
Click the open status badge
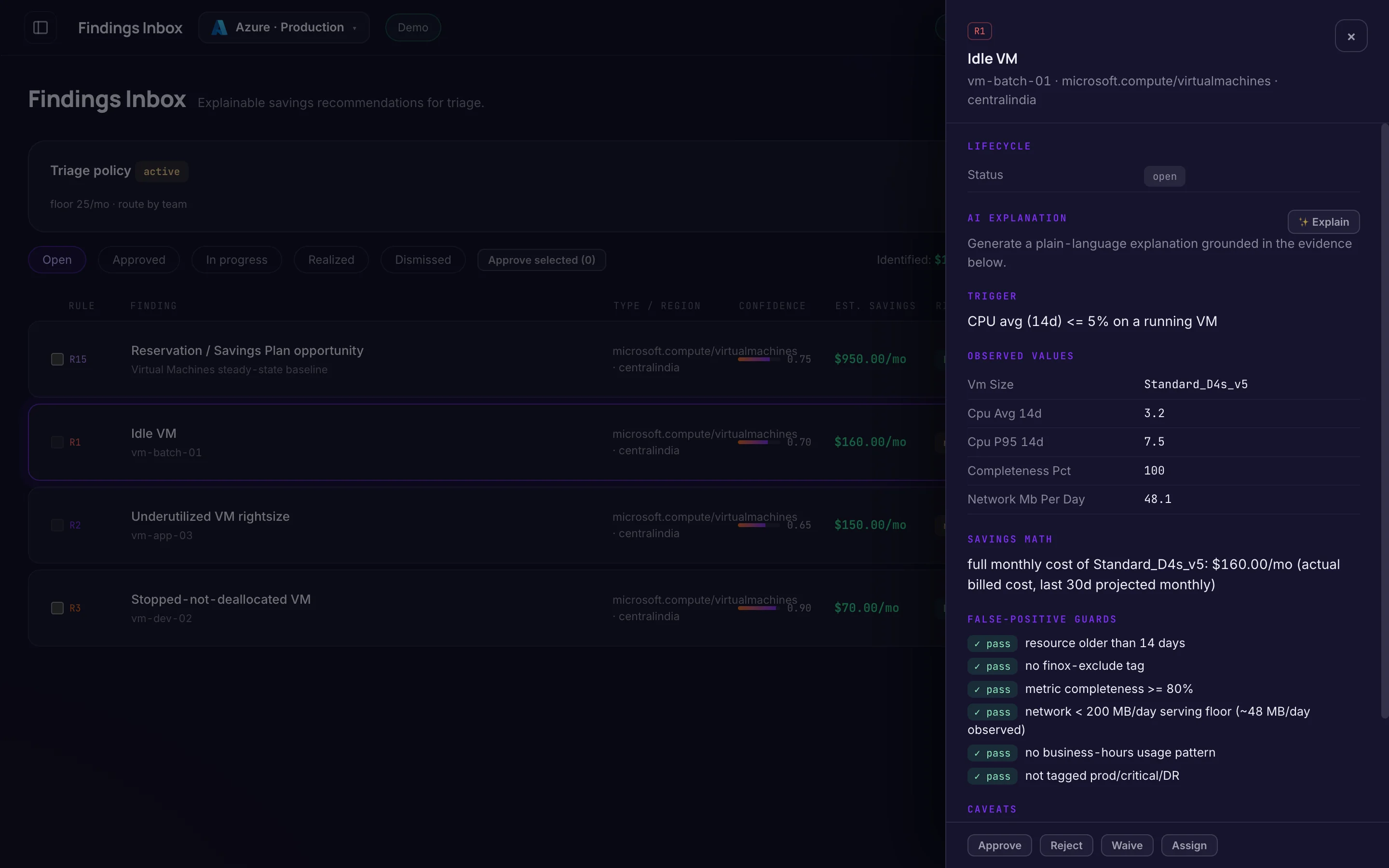1164,177
